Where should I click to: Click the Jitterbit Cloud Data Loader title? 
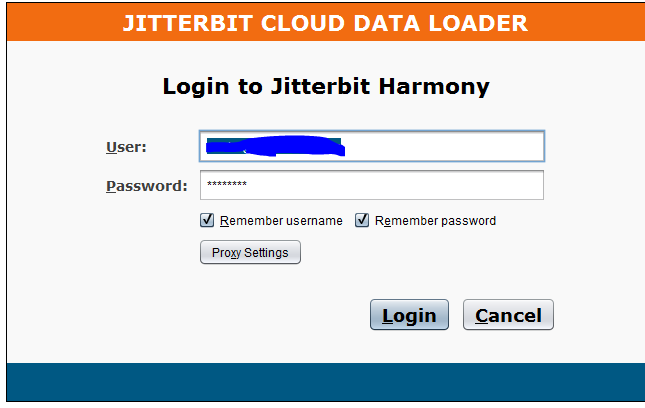[x=325, y=23]
